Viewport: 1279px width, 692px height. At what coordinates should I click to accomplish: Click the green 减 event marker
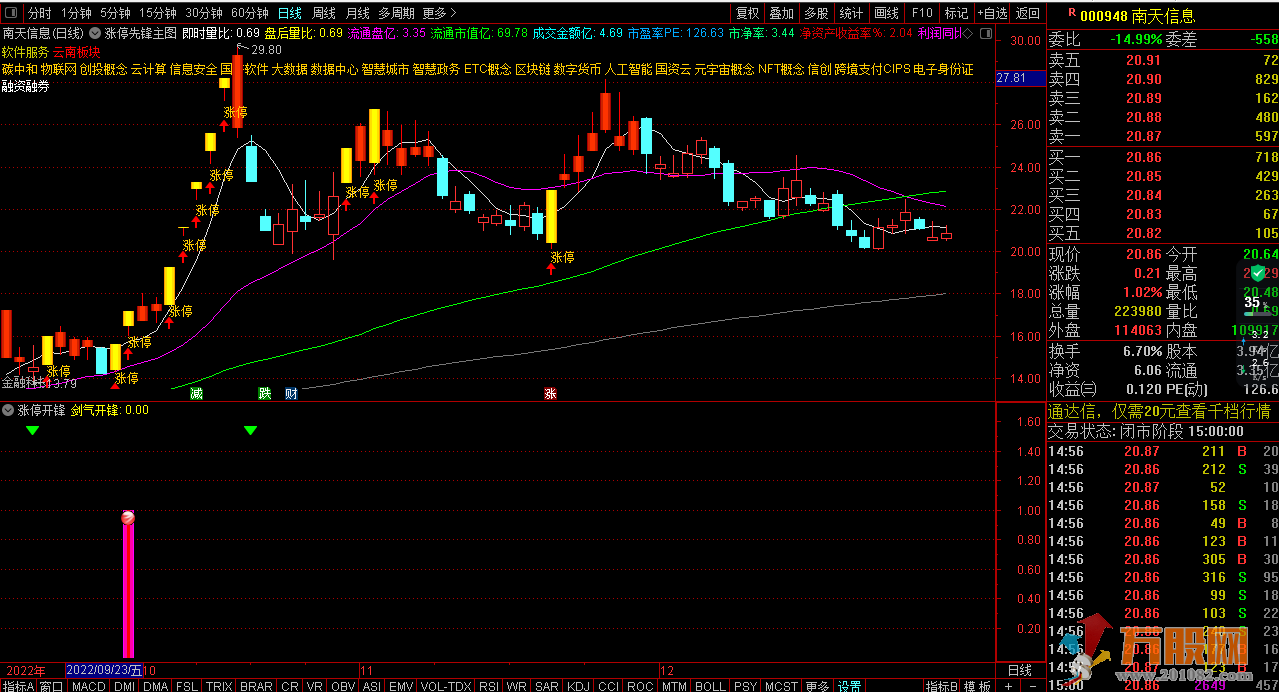pyautogui.click(x=197, y=393)
